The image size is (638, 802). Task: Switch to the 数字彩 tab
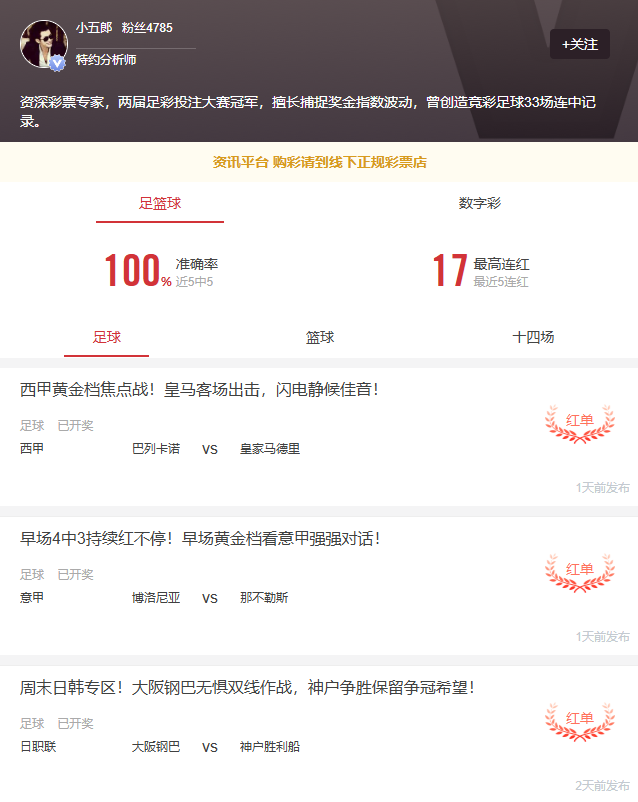tap(479, 203)
